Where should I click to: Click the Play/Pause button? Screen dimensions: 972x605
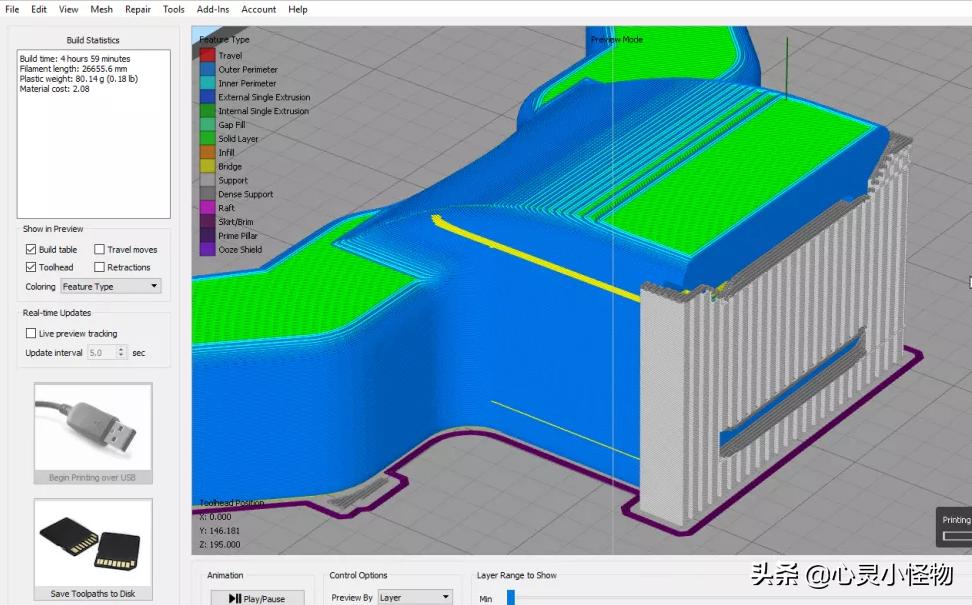(x=257, y=597)
